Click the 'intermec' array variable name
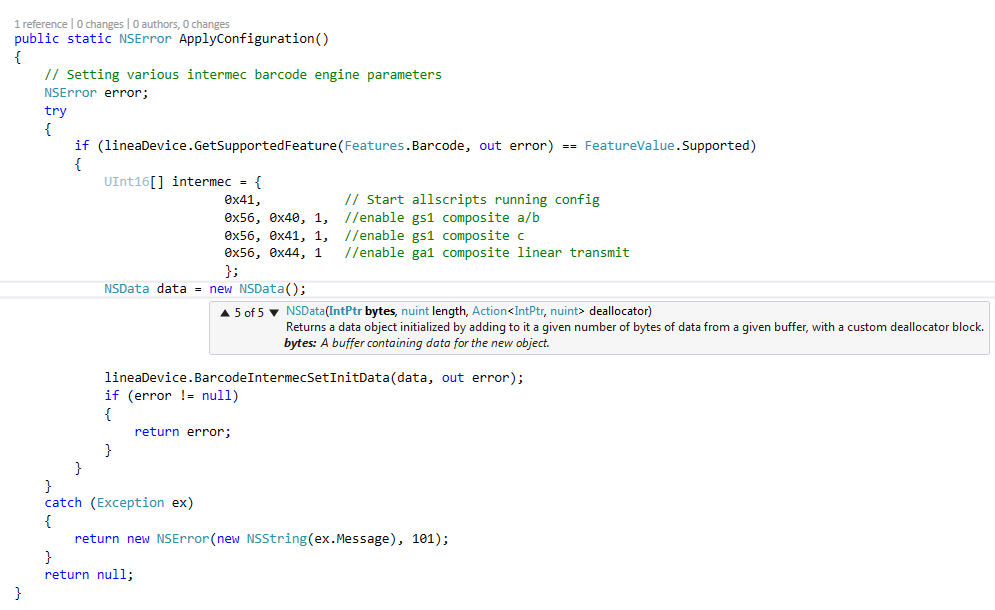The width and height of the screenshot is (995, 610). tap(202, 182)
